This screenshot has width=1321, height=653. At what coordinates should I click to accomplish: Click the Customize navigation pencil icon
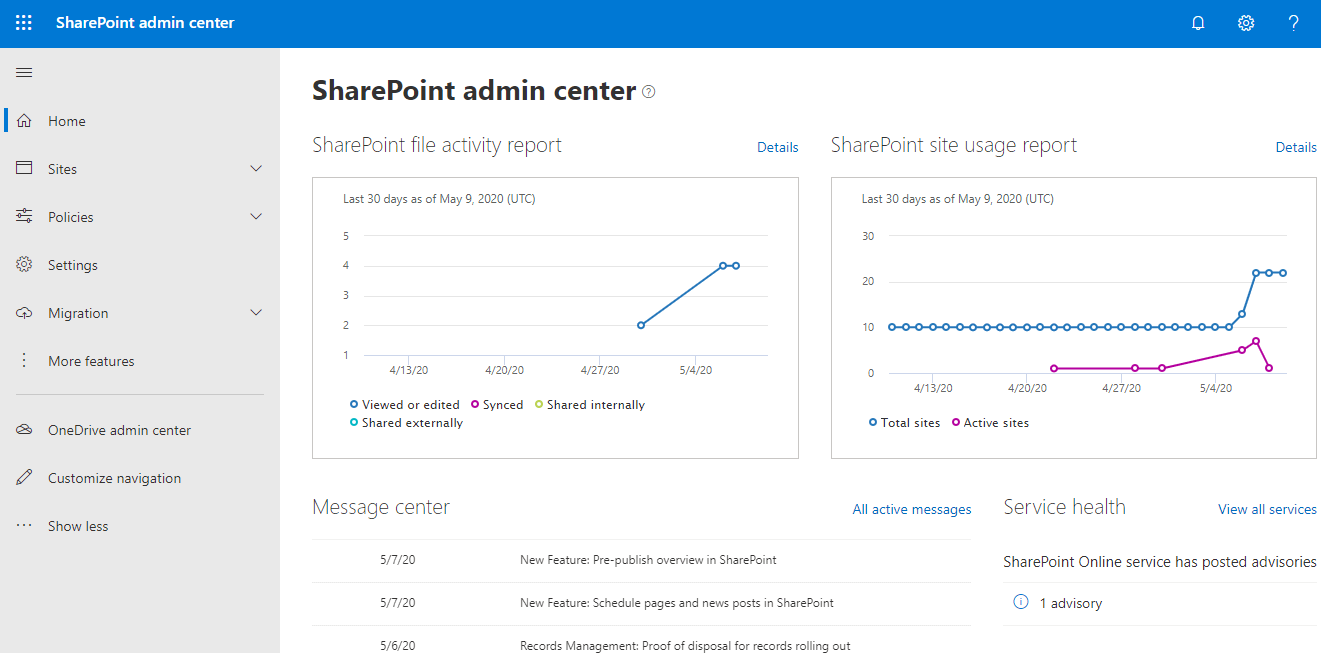coord(25,478)
